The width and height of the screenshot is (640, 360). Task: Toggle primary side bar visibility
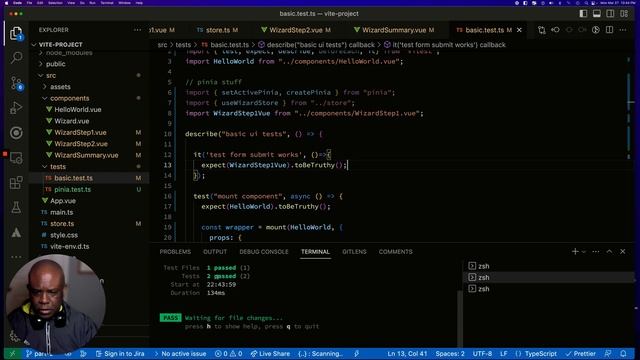(583, 13)
